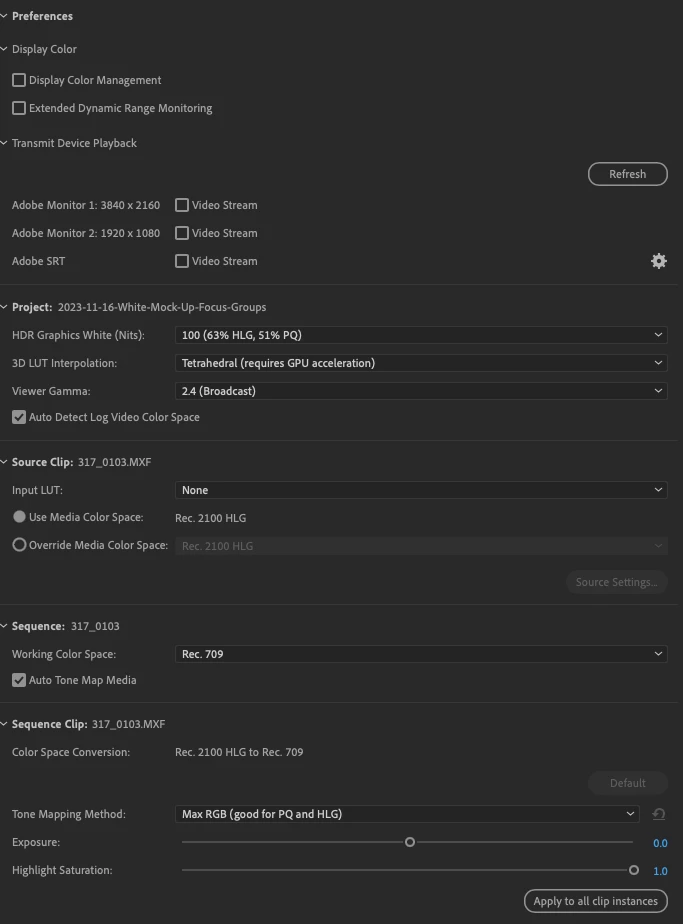
Task: Toggle Extended Dynamic Range Monitoring
Action: [x=19, y=108]
